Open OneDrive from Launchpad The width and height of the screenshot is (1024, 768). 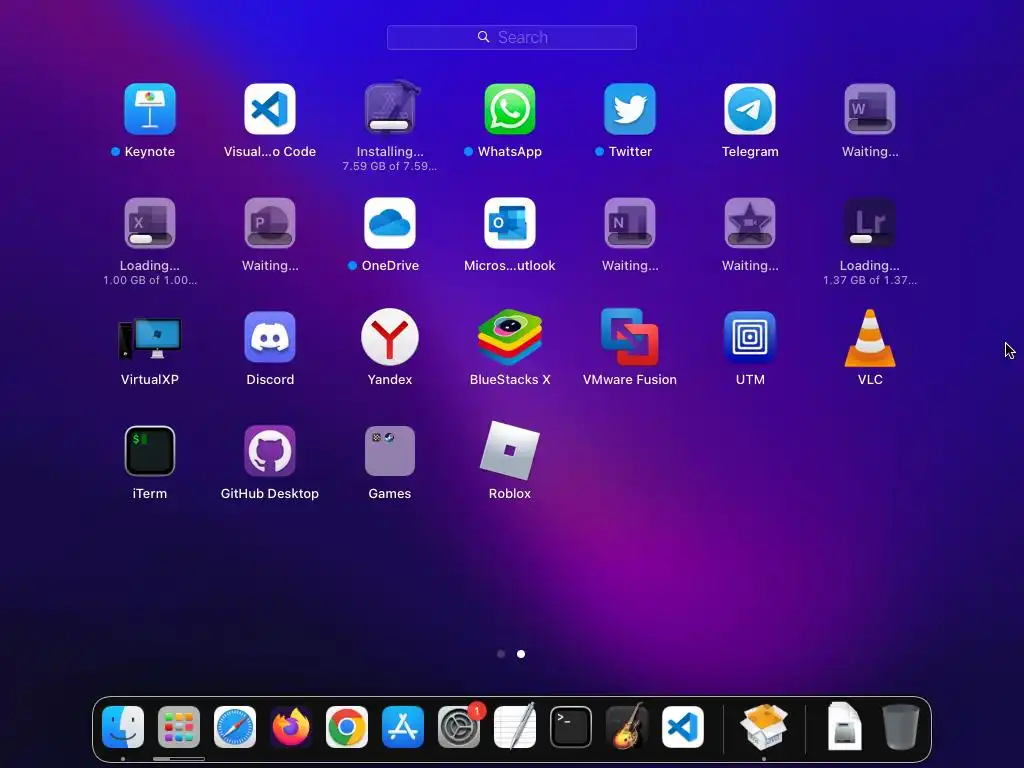[390, 223]
